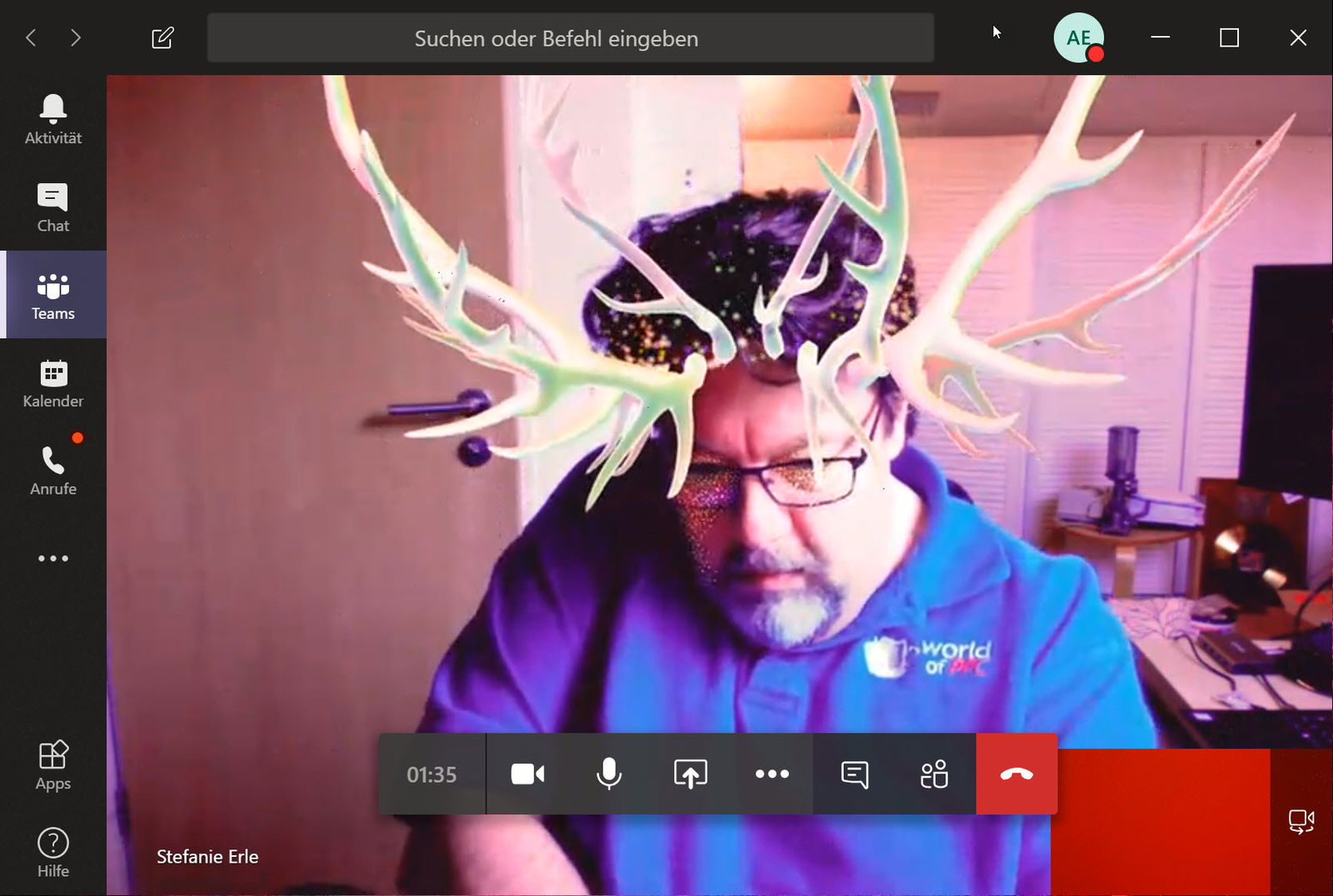Open Hilfe help menu
Screen dimensions: 1333x896
pos(52,853)
